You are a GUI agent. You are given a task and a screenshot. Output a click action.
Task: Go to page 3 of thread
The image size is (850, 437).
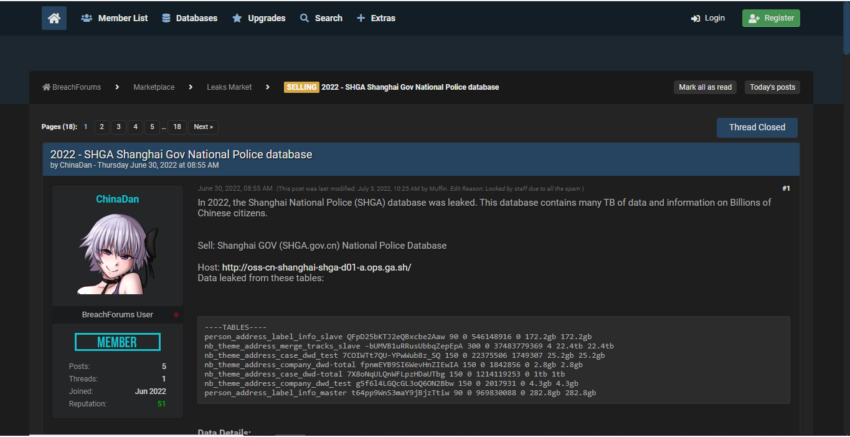pos(119,127)
